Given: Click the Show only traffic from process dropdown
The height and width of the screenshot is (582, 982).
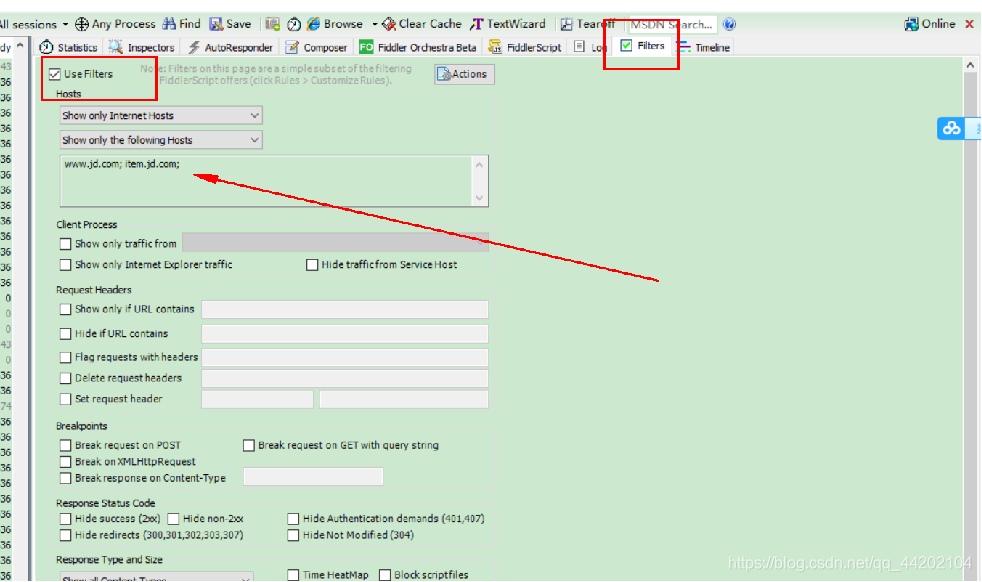Looking at the screenshot, I should click(x=335, y=243).
